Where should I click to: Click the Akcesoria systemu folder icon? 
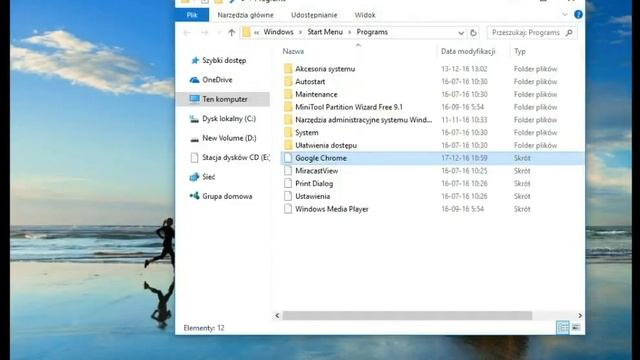[x=288, y=69]
